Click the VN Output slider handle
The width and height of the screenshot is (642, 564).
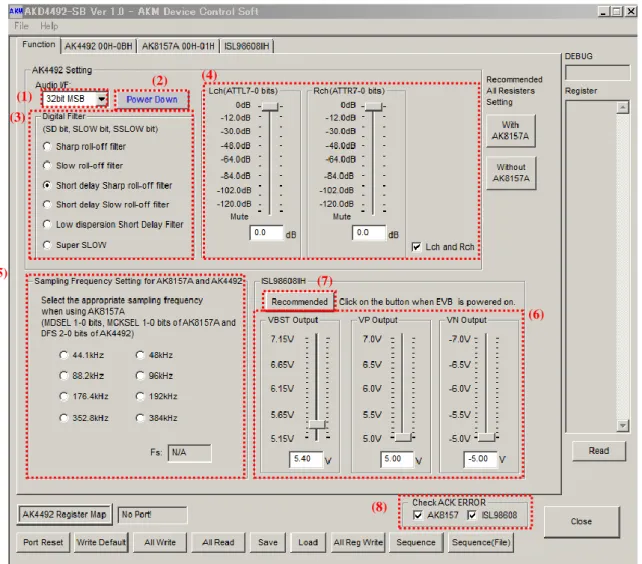pos(487,437)
